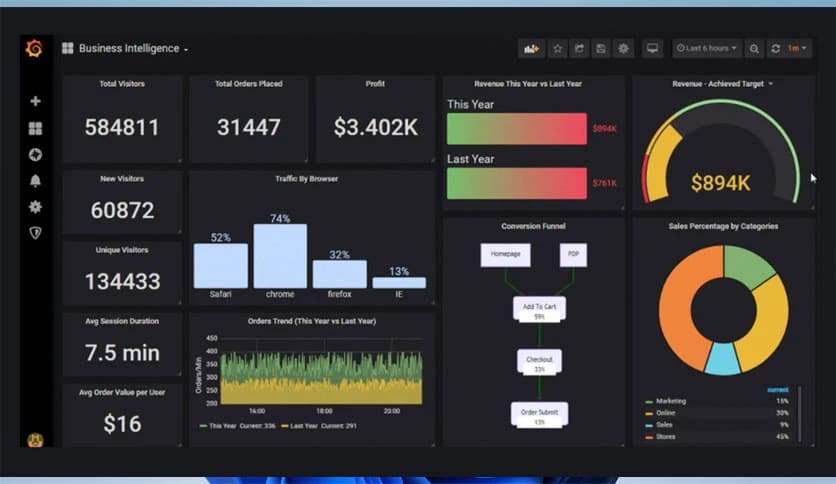Click the Add panel toolbar icon
Image resolution: width=836 pixels, height=484 pixels.
tap(531, 48)
